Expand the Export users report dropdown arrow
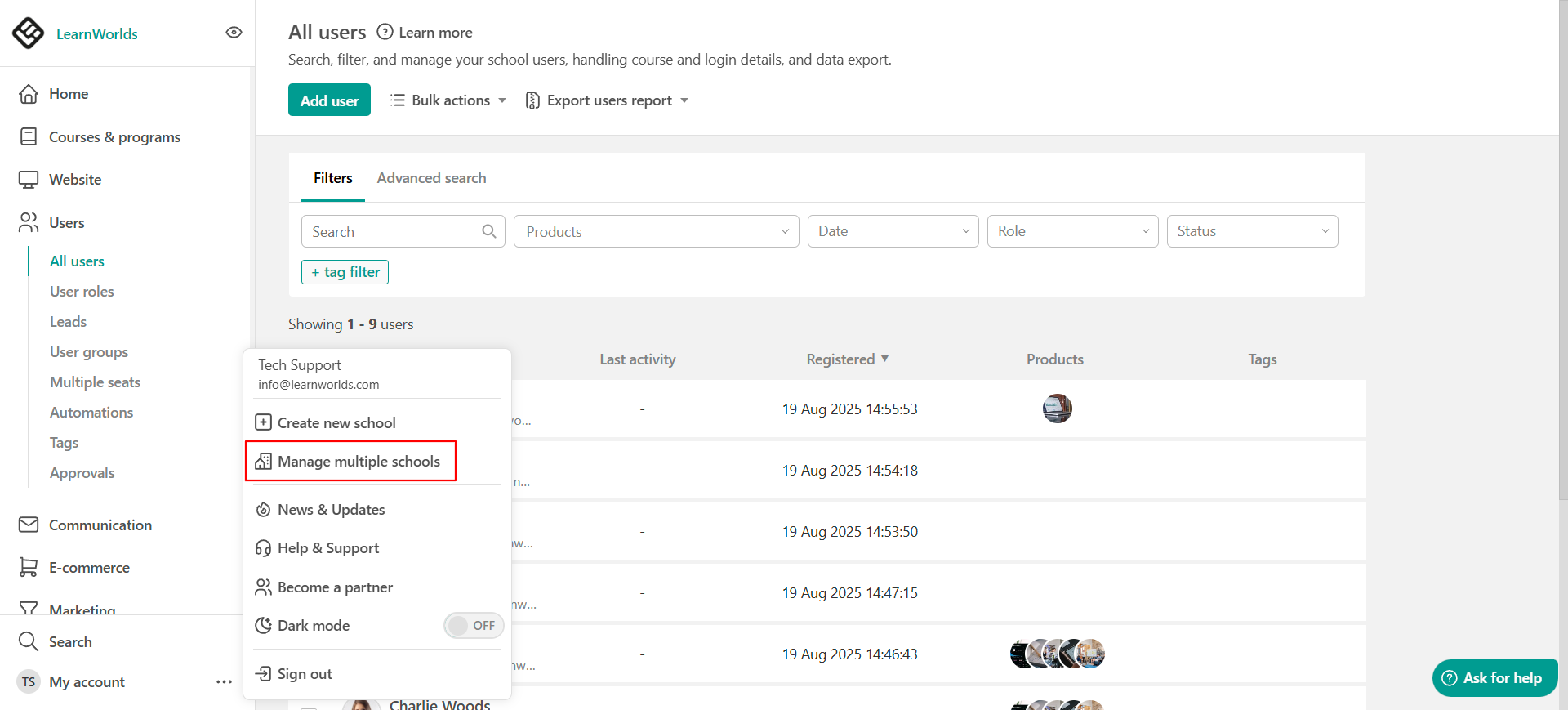The width and height of the screenshot is (1568, 710). tap(684, 100)
